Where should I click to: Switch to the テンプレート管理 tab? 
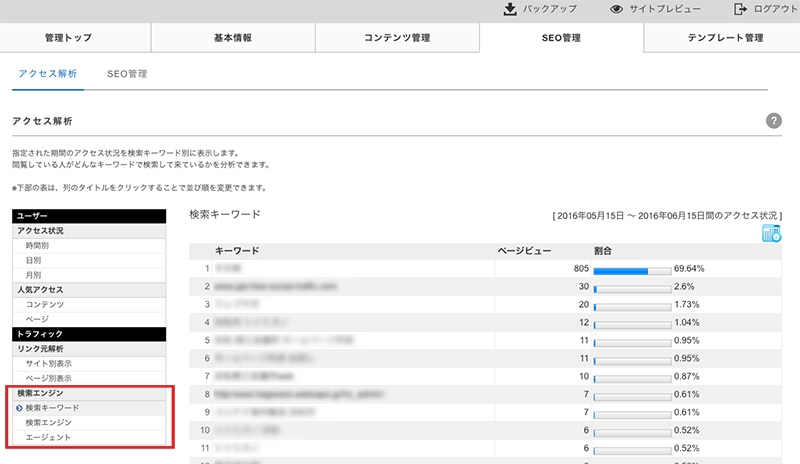coord(725,38)
